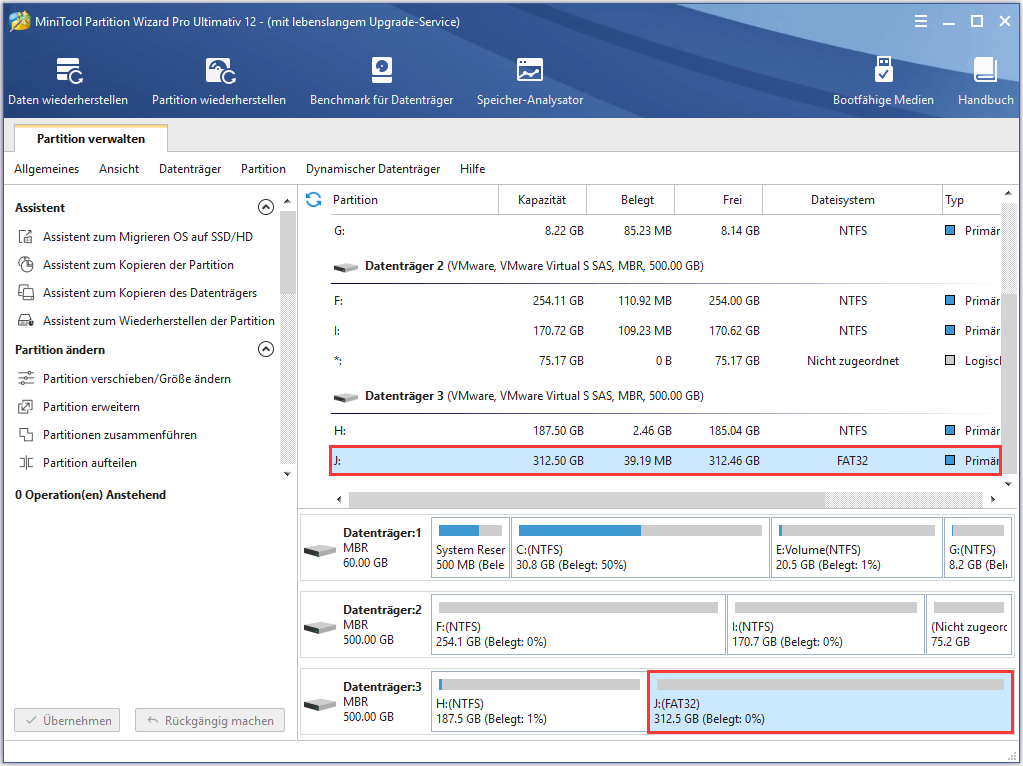Sort by Belegt column header

pyautogui.click(x=630, y=200)
